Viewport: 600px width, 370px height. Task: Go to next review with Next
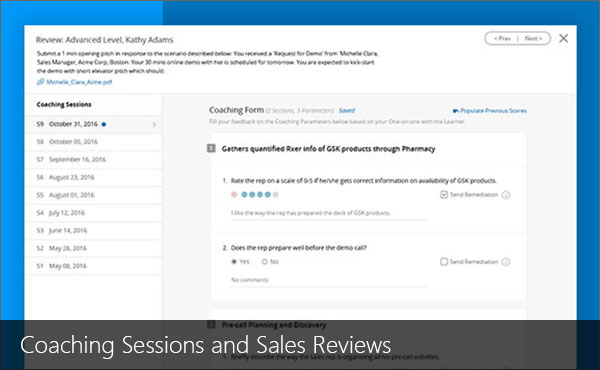point(533,38)
